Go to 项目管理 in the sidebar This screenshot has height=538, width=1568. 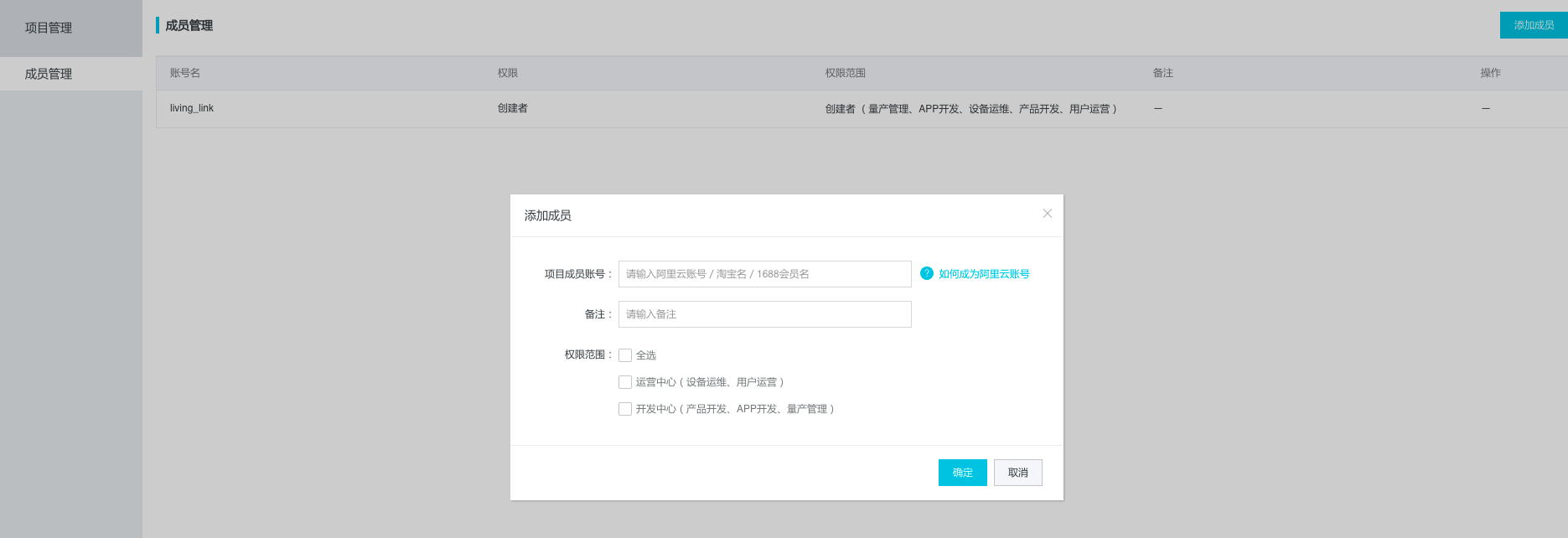point(49,28)
